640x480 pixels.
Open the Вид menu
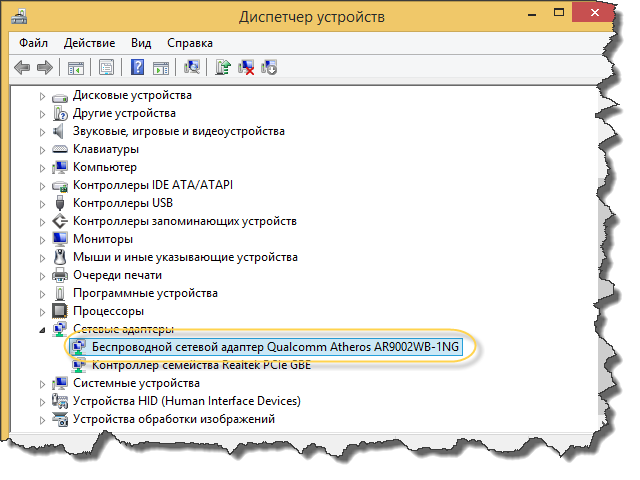click(x=141, y=43)
